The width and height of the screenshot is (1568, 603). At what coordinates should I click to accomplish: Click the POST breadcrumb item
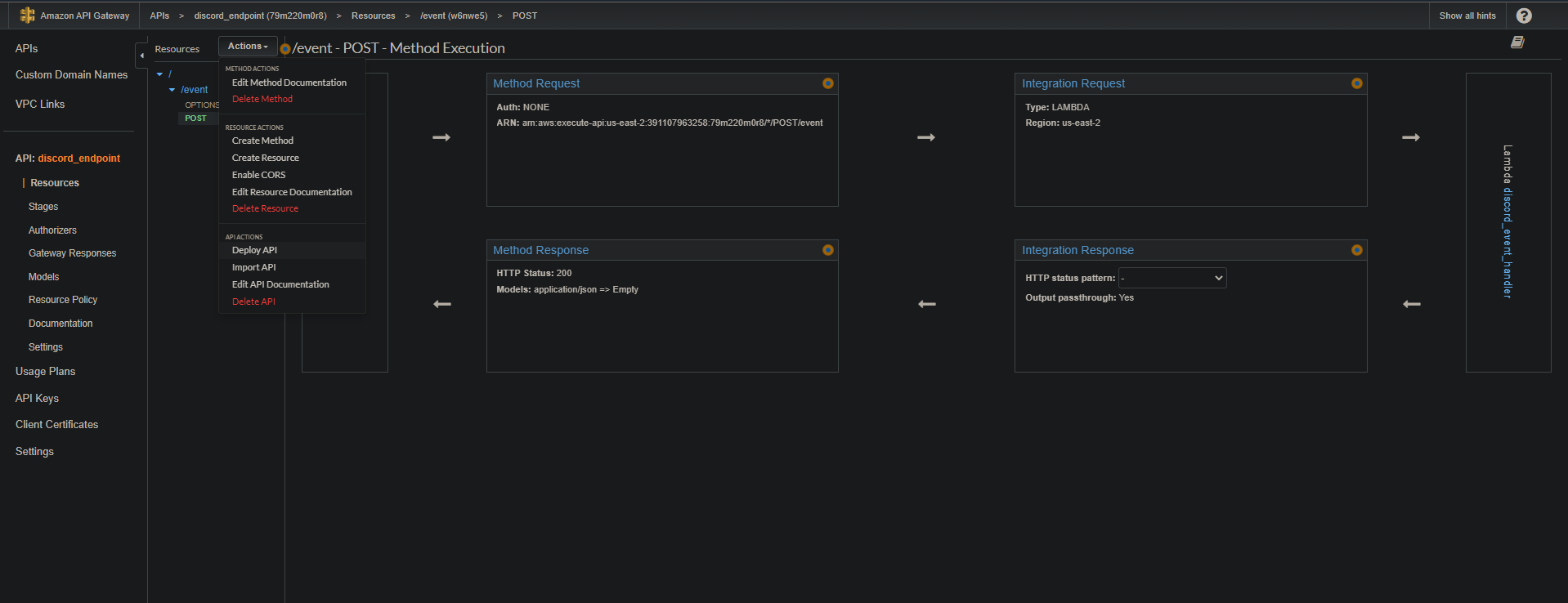pos(525,16)
